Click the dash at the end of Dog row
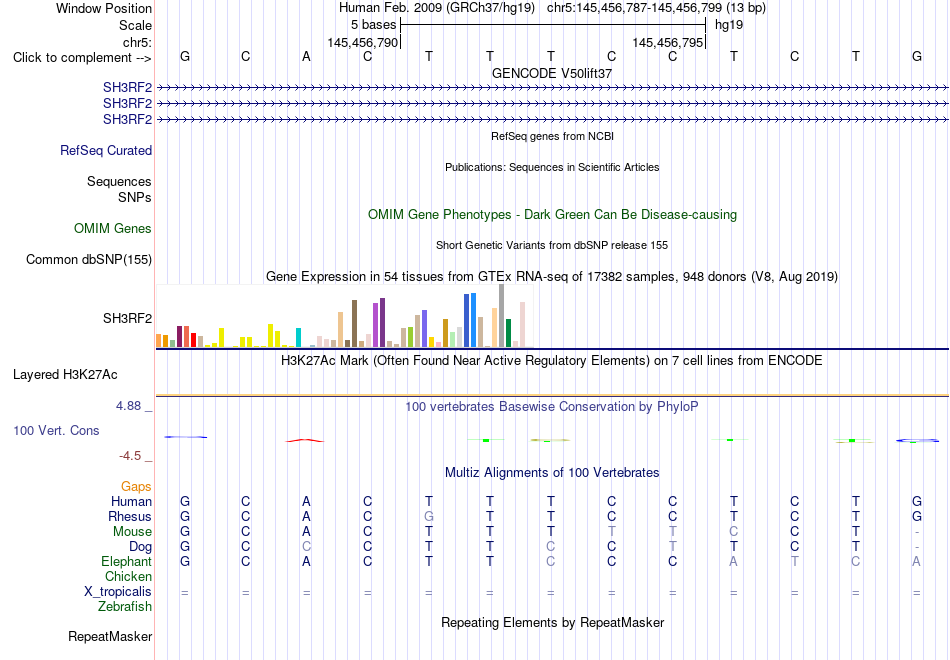 (917, 547)
